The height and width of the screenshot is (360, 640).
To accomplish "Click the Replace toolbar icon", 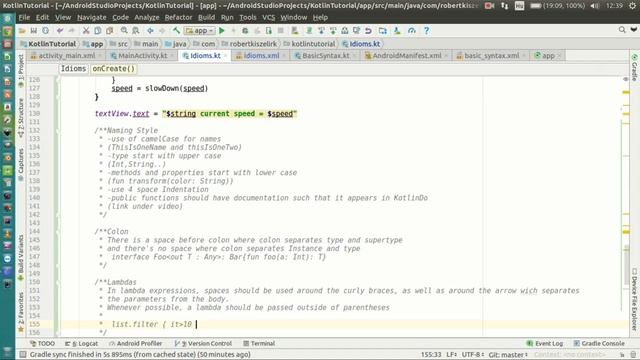I will pyautogui.click(x=136, y=31).
